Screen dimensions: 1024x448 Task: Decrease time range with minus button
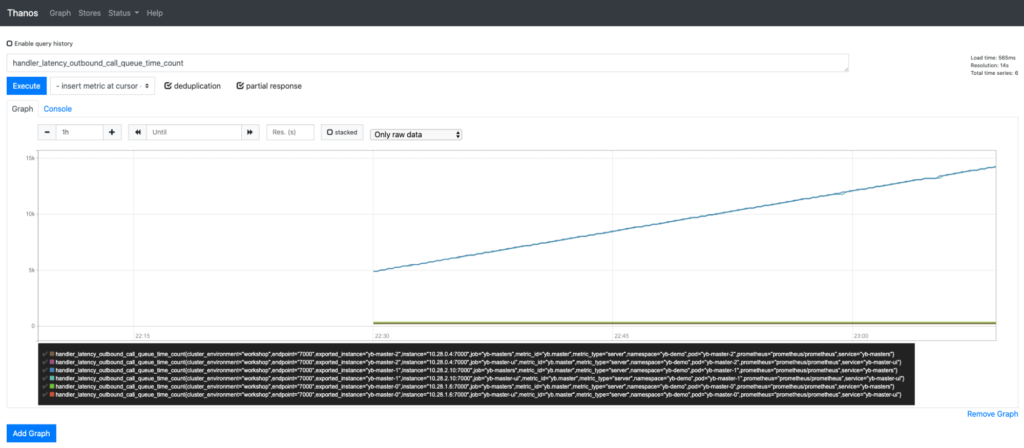pos(47,132)
